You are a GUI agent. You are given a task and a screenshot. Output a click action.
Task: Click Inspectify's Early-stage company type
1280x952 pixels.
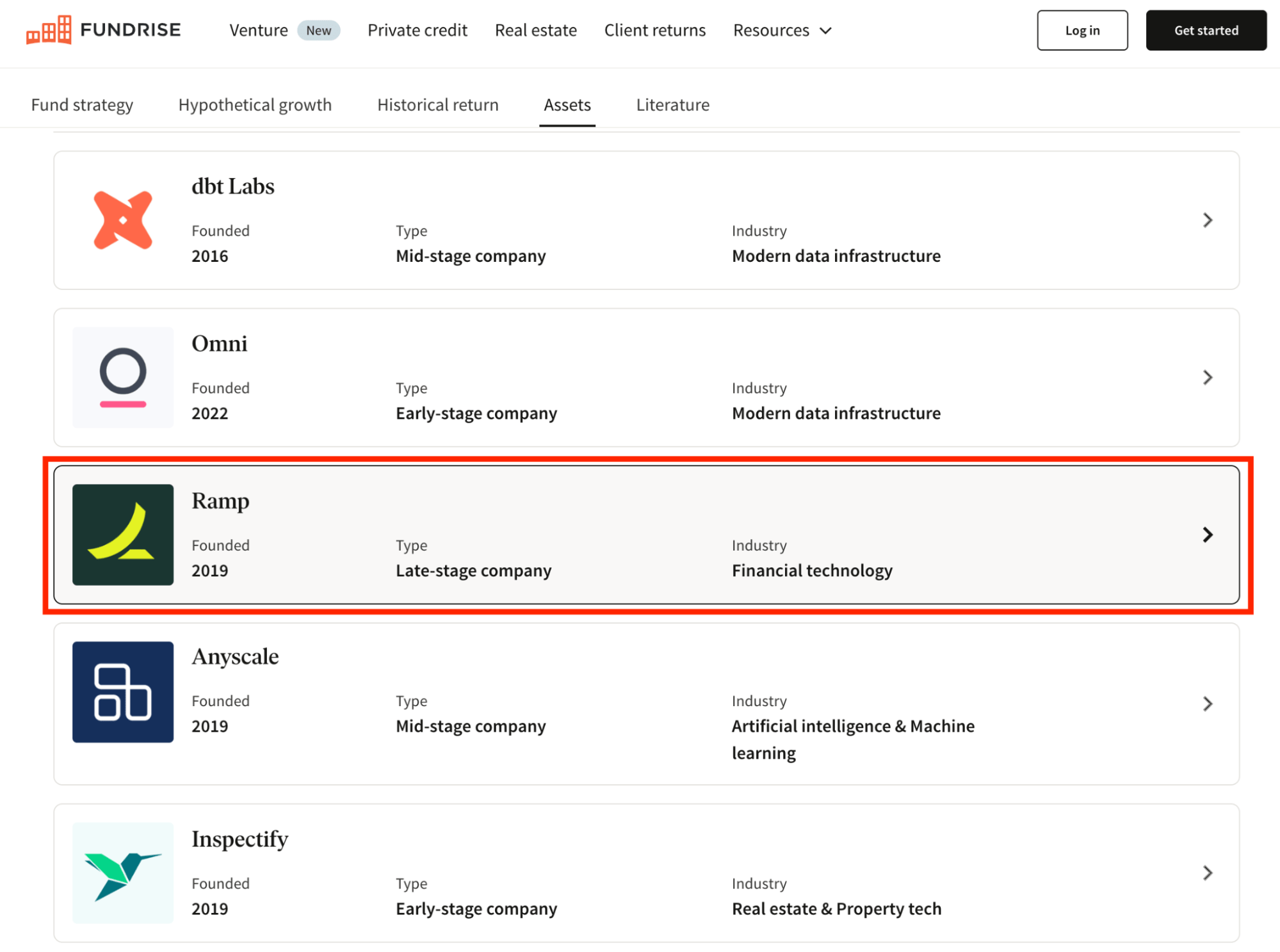click(x=476, y=909)
